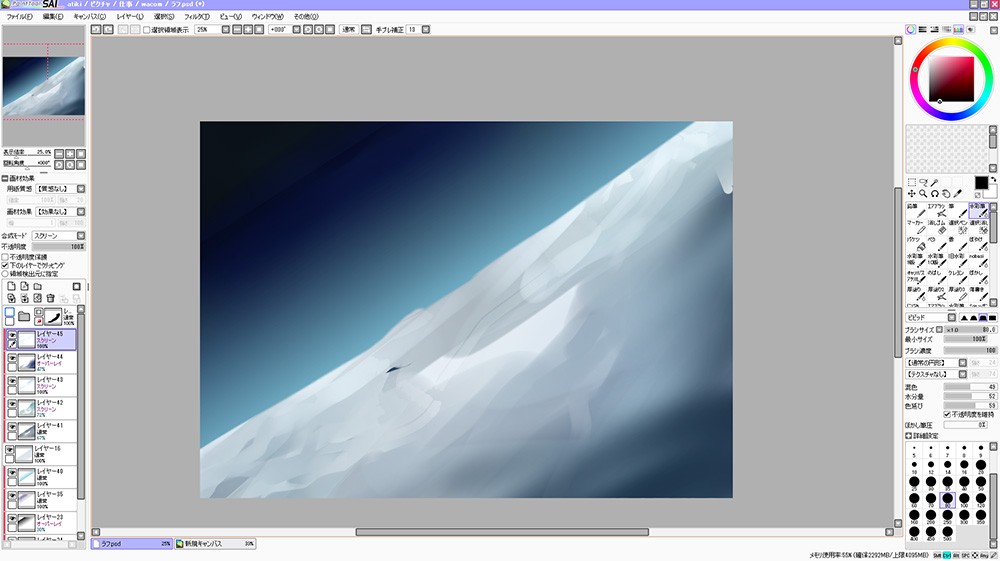Choose the 水彩筆 watercolor brush
This screenshot has height=561, width=1000.
[x=978, y=210]
